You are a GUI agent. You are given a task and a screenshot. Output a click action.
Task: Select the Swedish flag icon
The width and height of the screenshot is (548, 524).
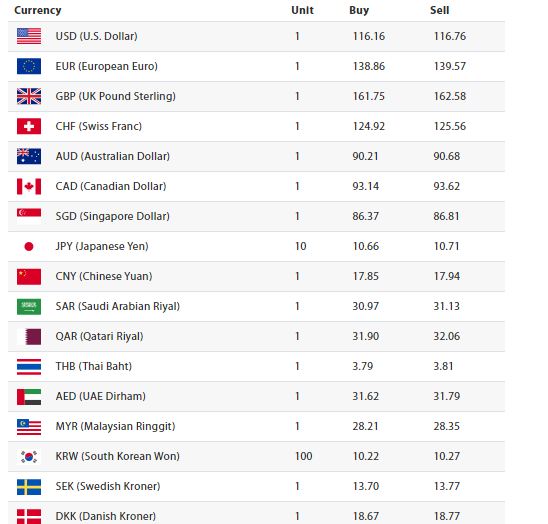click(x=29, y=487)
